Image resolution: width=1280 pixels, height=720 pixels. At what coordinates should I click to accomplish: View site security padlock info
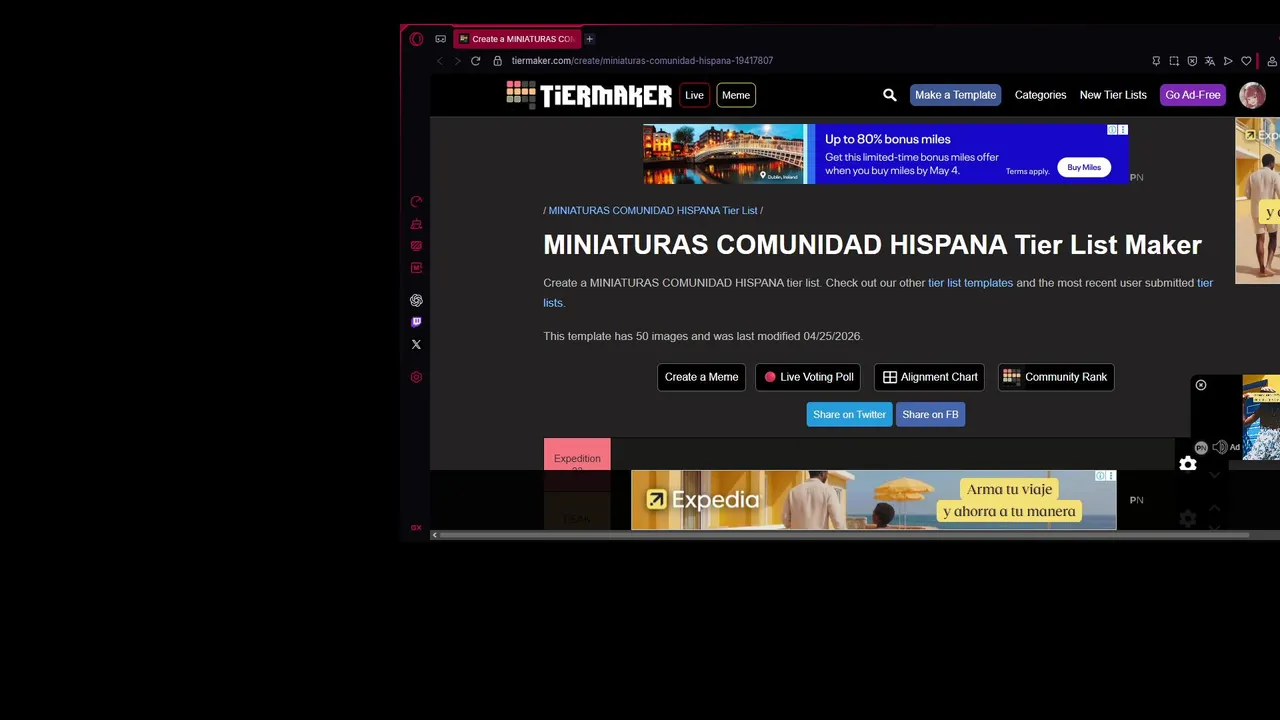click(497, 61)
